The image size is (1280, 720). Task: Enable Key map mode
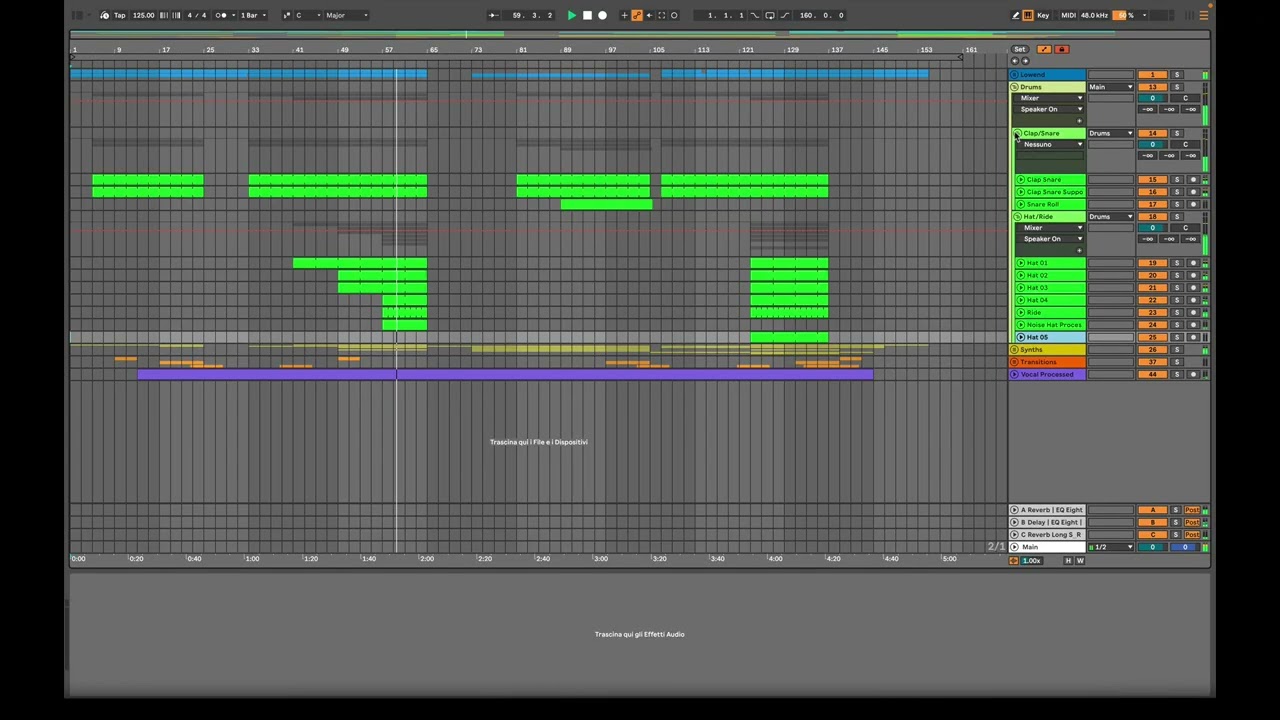click(x=1043, y=15)
